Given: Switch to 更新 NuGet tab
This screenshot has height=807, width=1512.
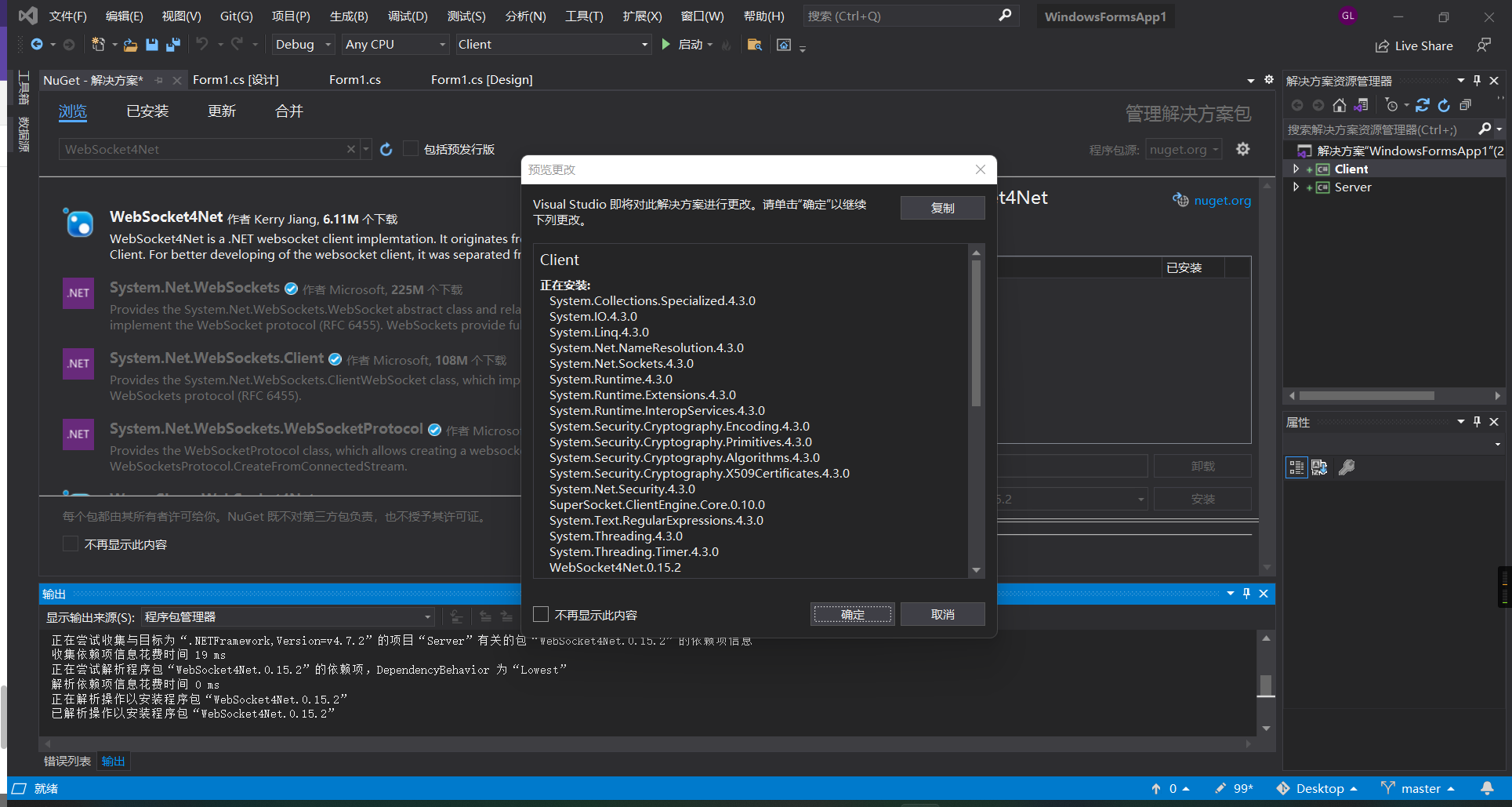Looking at the screenshot, I should coord(222,111).
